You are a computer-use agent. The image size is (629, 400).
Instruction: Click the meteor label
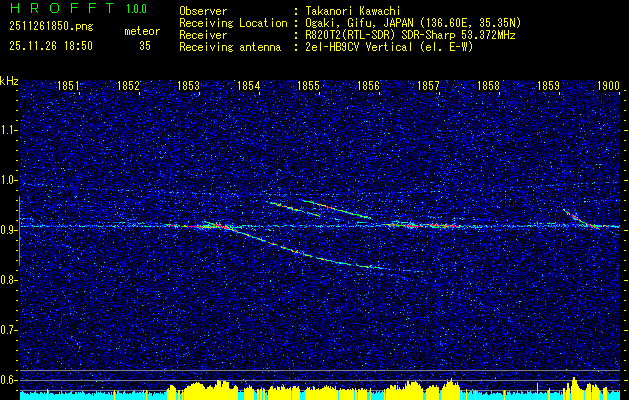[142, 31]
